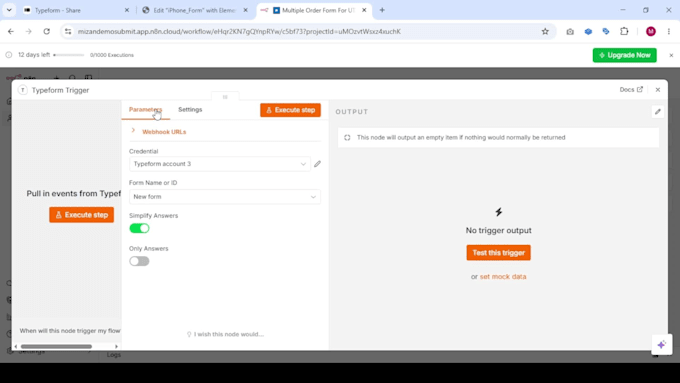The width and height of the screenshot is (680, 383).
Task: Switch to the Settings tab
Action: (x=190, y=110)
